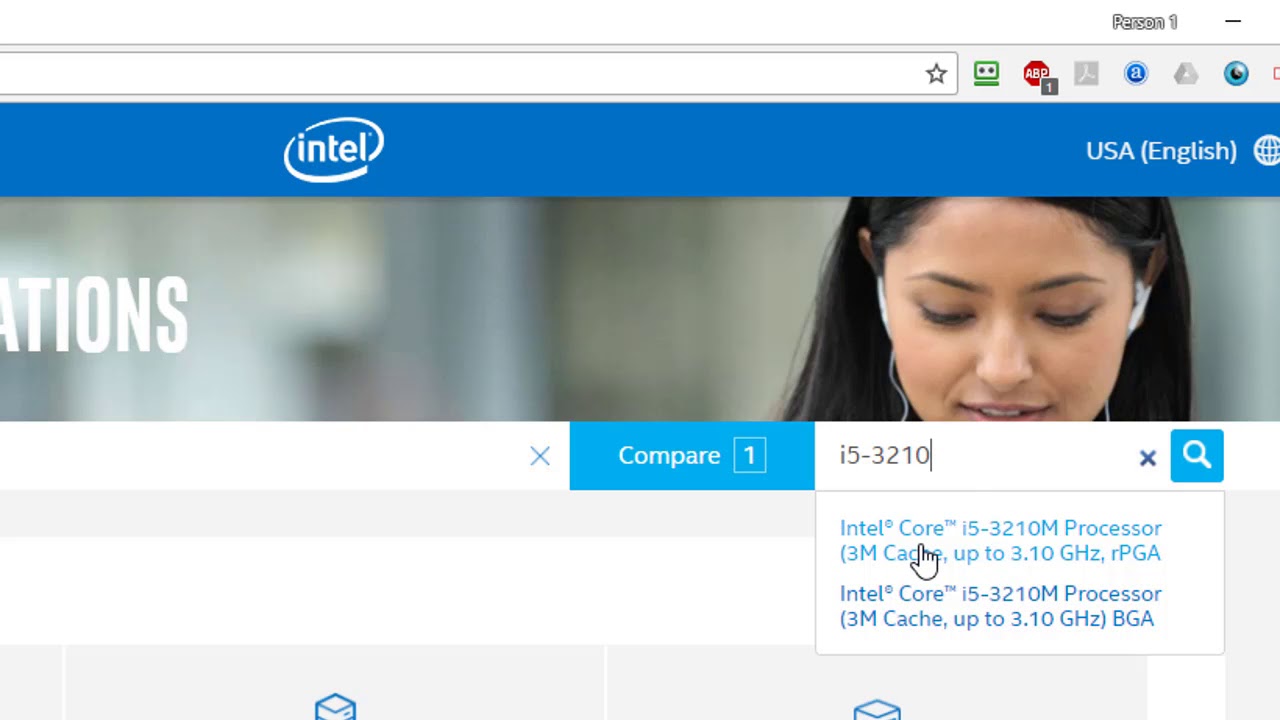Select the i5-3210M BGA processor suggestion
Image resolution: width=1280 pixels, height=720 pixels.
tap(1001, 606)
